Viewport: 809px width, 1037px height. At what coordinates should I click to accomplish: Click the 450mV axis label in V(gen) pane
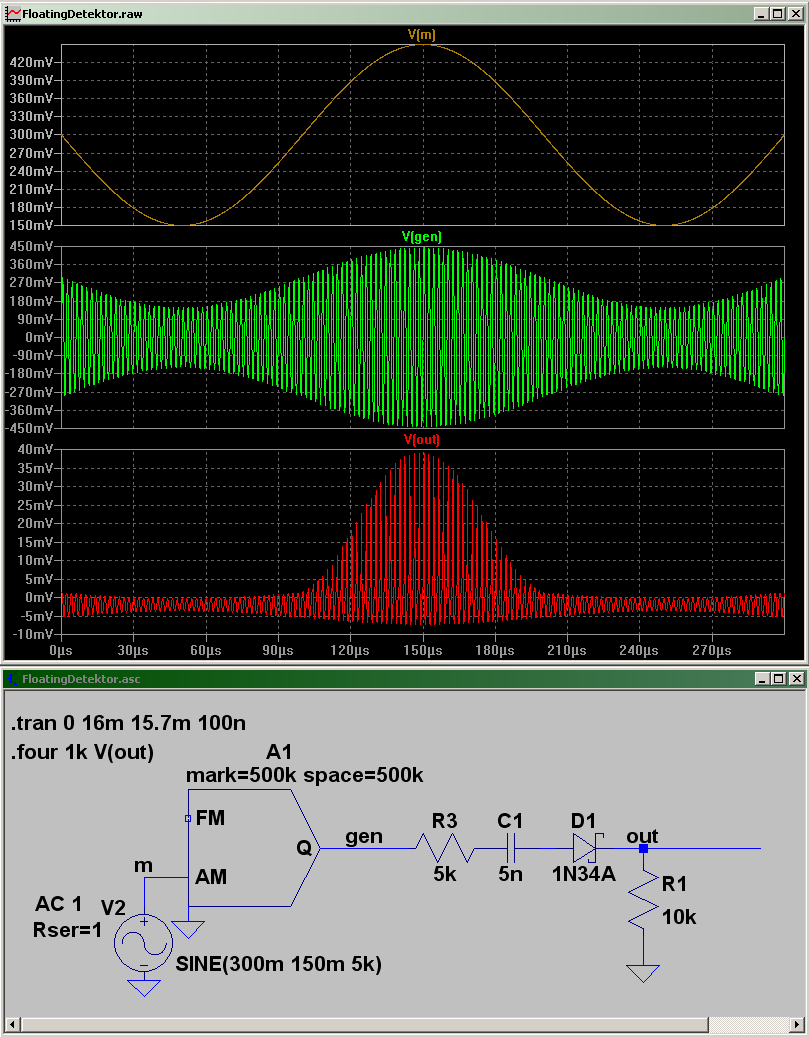[31, 246]
